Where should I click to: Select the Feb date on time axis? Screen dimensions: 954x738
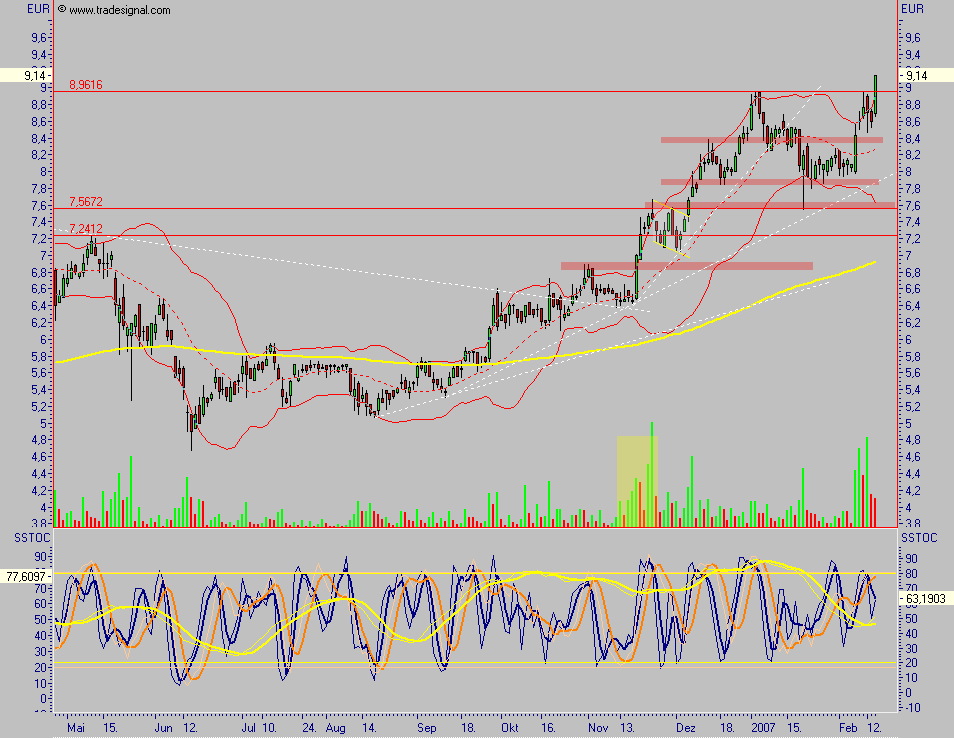(848, 730)
